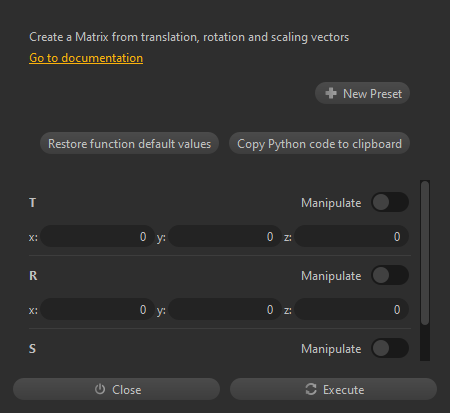Enable the Manipulate toggle for R
The width and height of the screenshot is (450, 413).
(x=390, y=275)
